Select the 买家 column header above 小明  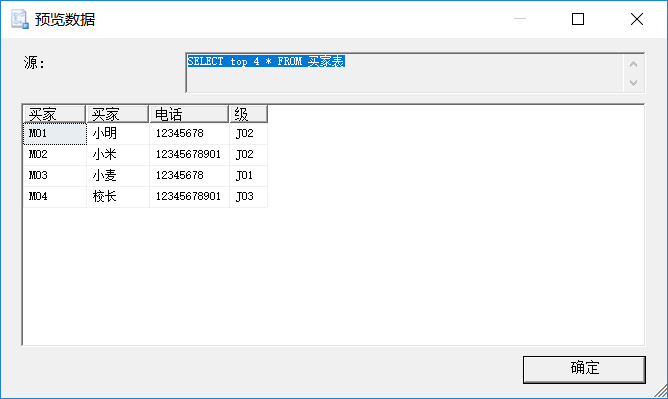117,114
